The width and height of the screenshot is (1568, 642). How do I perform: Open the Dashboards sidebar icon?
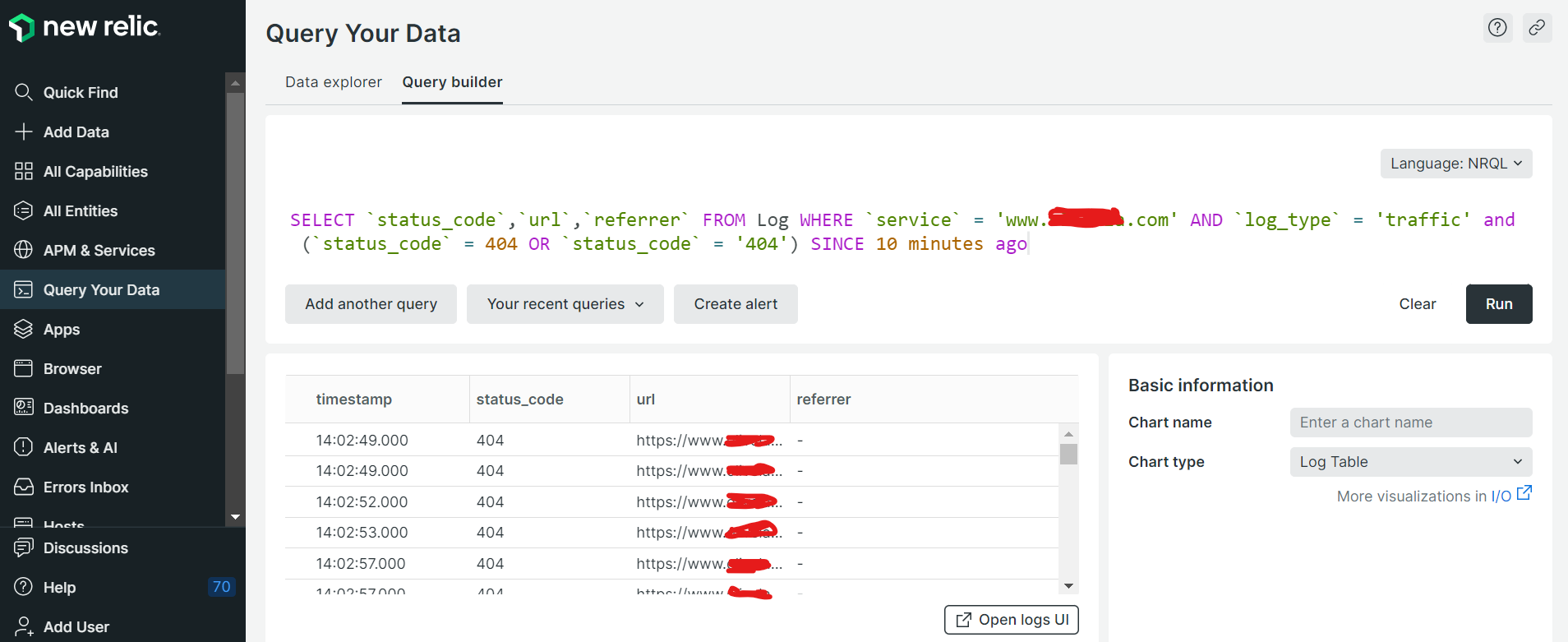(x=24, y=408)
